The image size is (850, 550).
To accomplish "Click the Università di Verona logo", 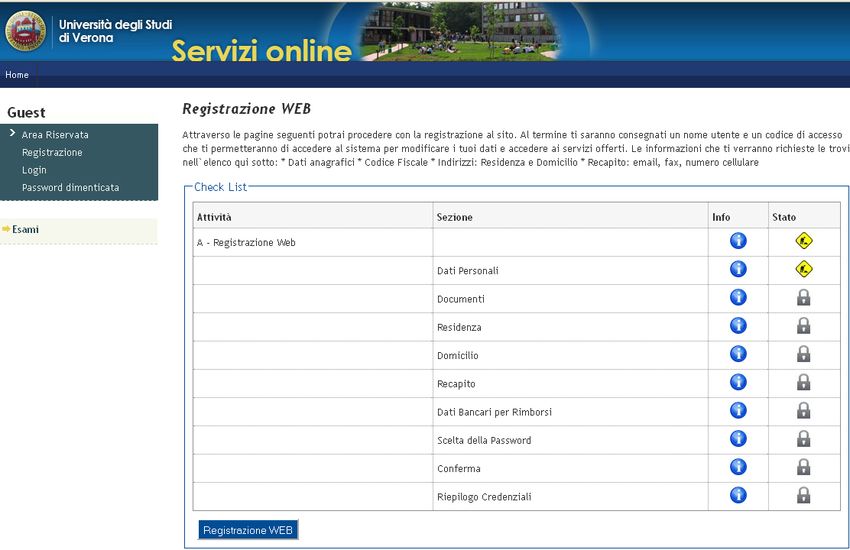I will click(26, 31).
